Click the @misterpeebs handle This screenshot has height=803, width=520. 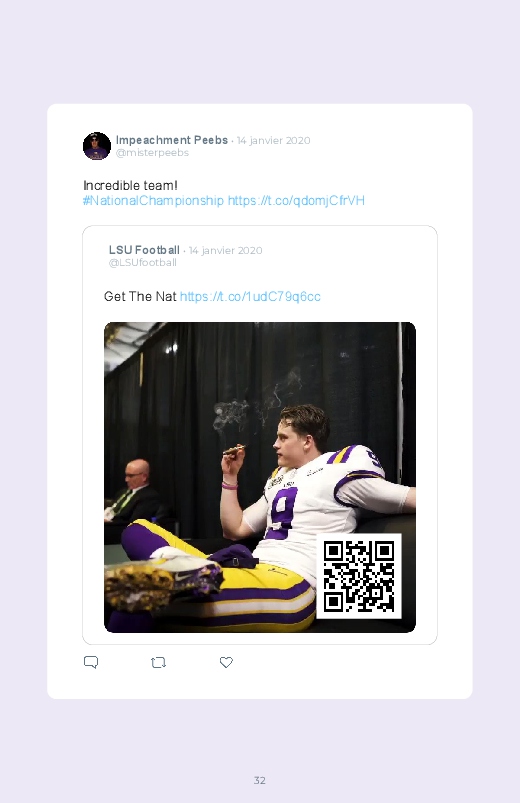tap(152, 153)
